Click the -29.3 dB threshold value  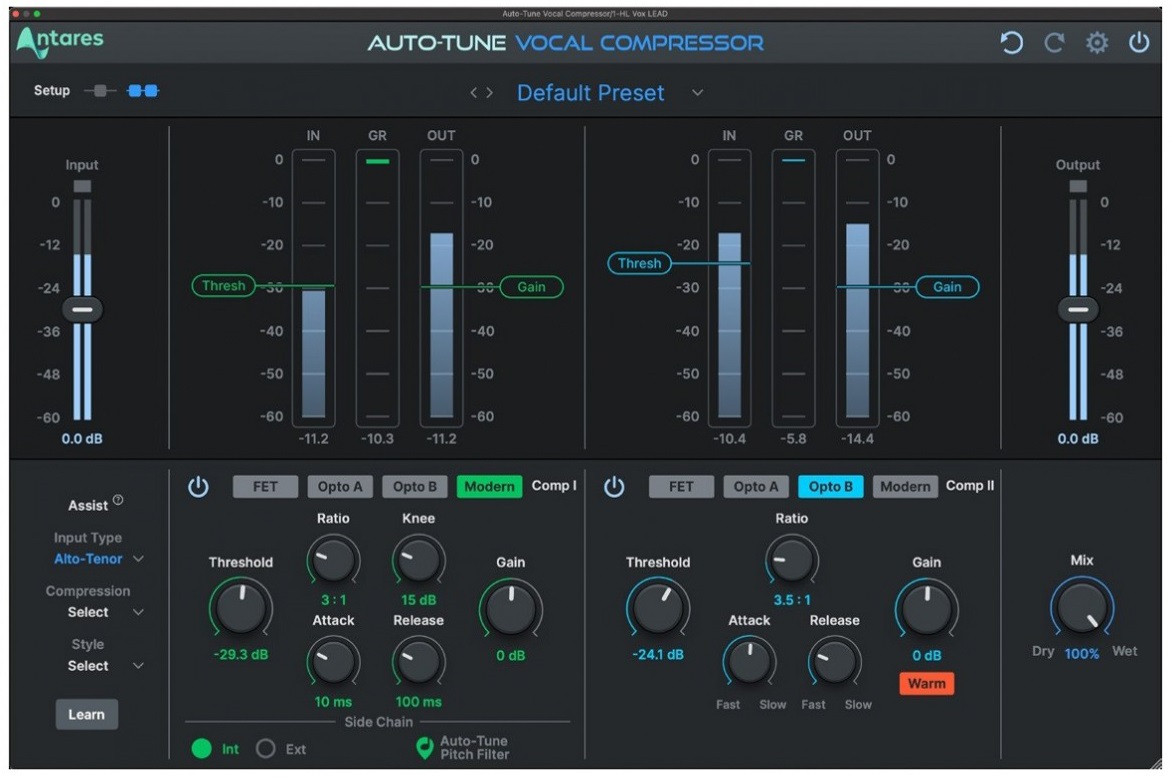(241, 655)
